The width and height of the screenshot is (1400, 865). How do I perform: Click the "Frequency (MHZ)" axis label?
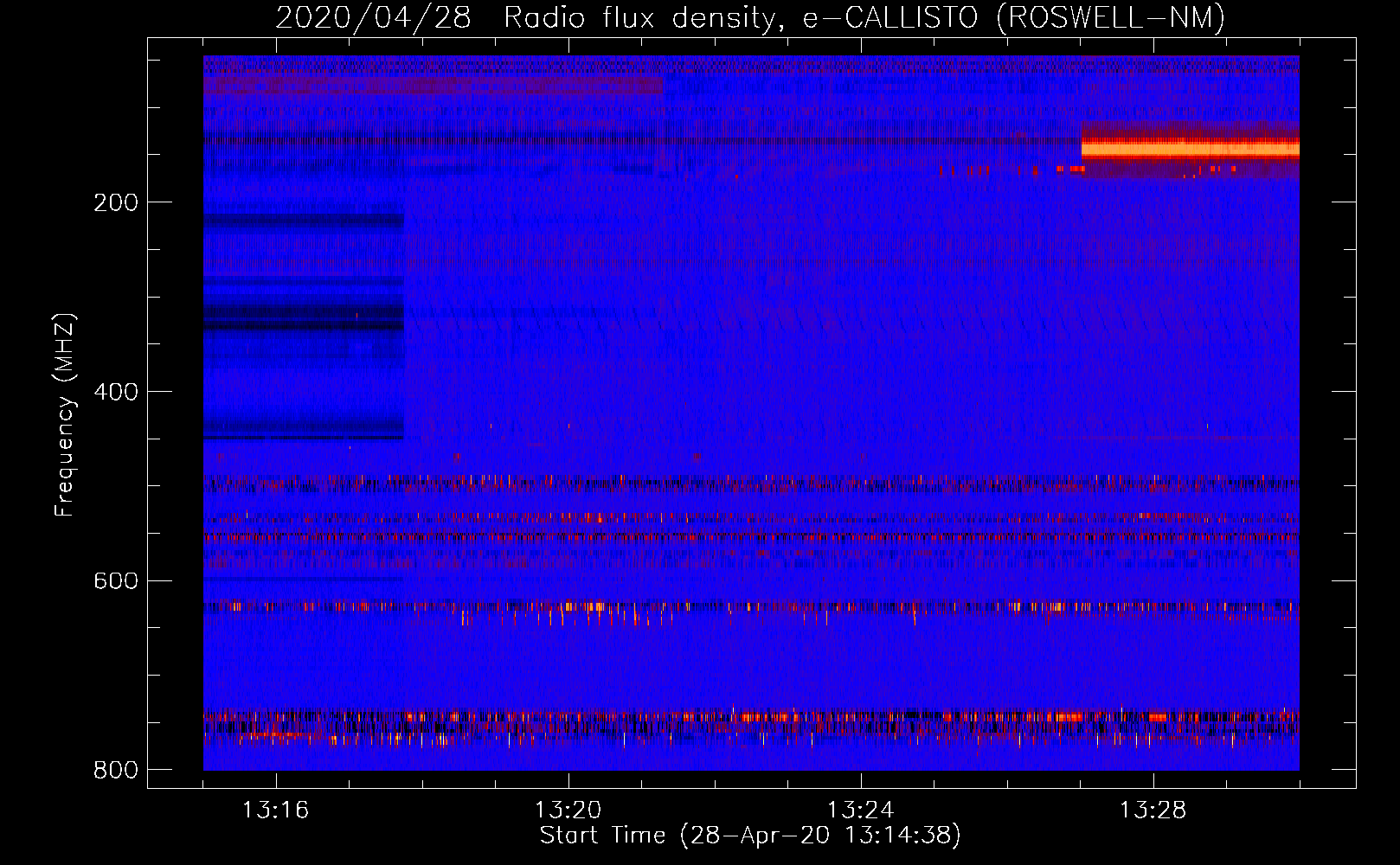click(x=65, y=415)
